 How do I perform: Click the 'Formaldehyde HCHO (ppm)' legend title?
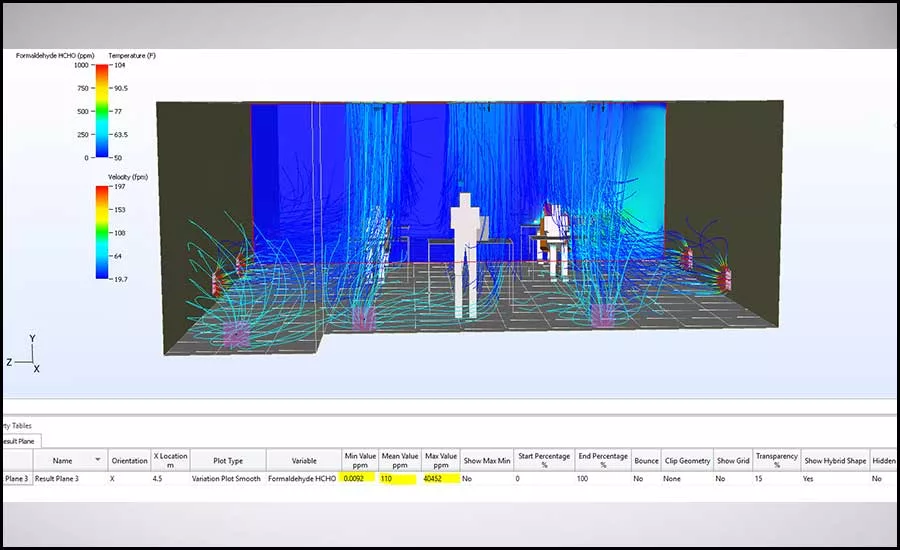point(55,56)
